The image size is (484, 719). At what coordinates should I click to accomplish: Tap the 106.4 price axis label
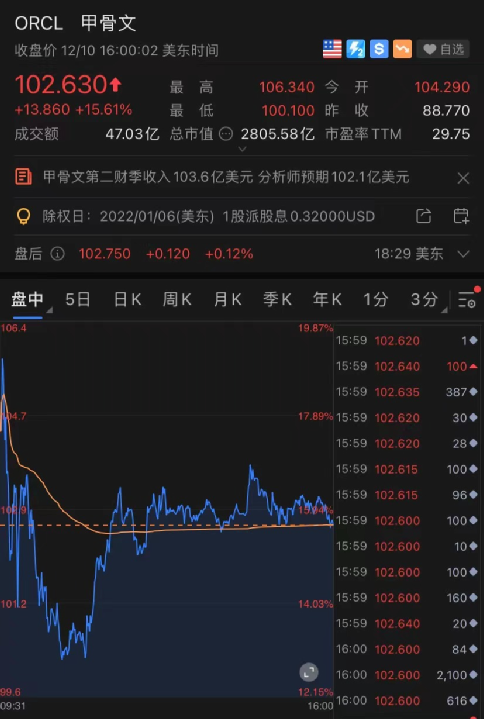click(x=14, y=328)
